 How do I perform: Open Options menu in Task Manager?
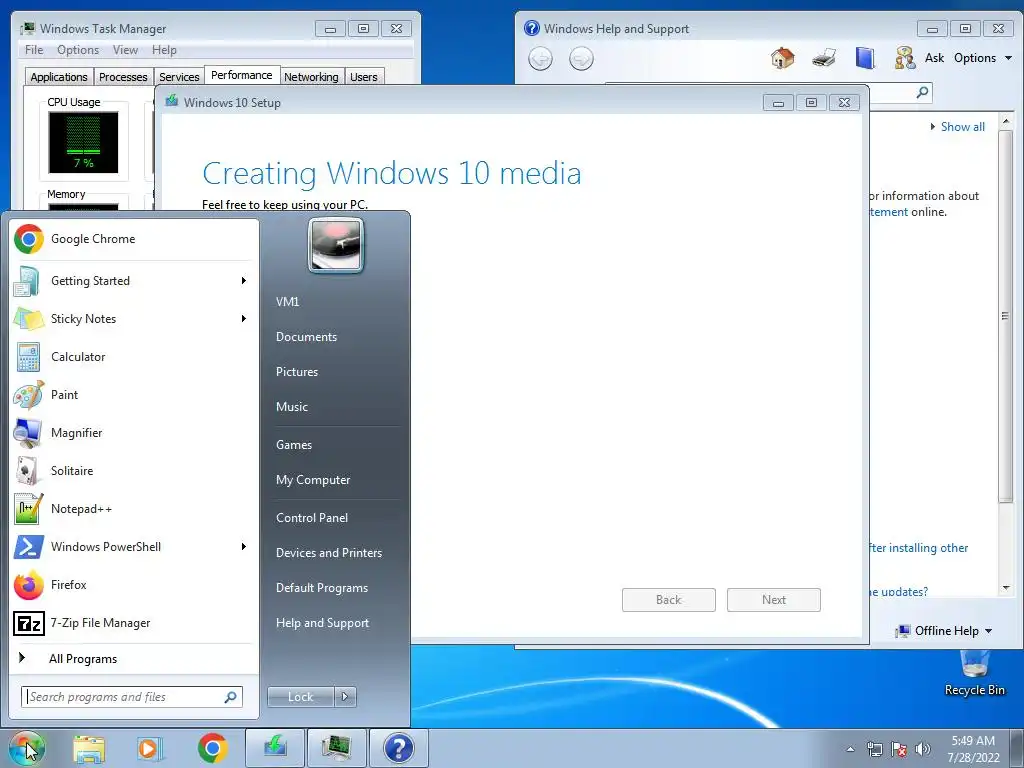click(x=78, y=50)
